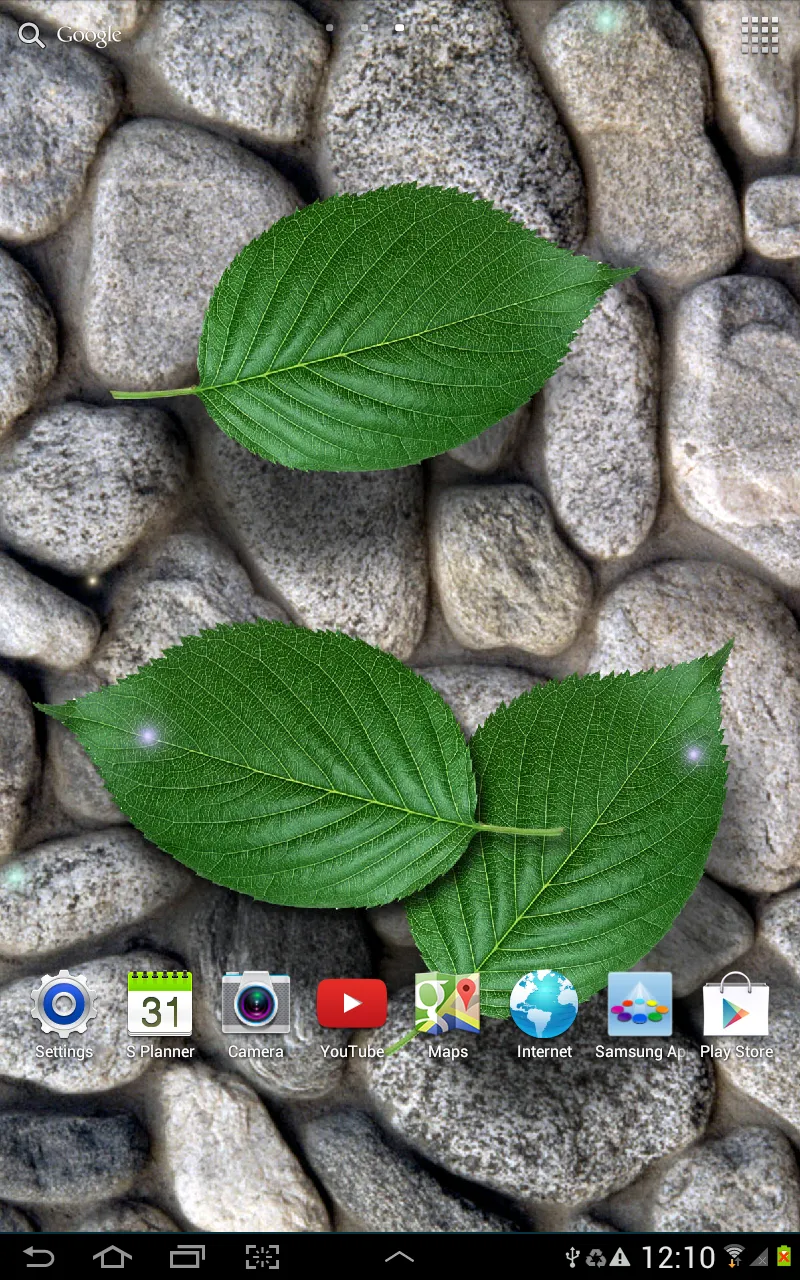The image size is (800, 1280).
Task: Tap the Wi-Fi signal status icon
Action: click(x=735, y=1257)
